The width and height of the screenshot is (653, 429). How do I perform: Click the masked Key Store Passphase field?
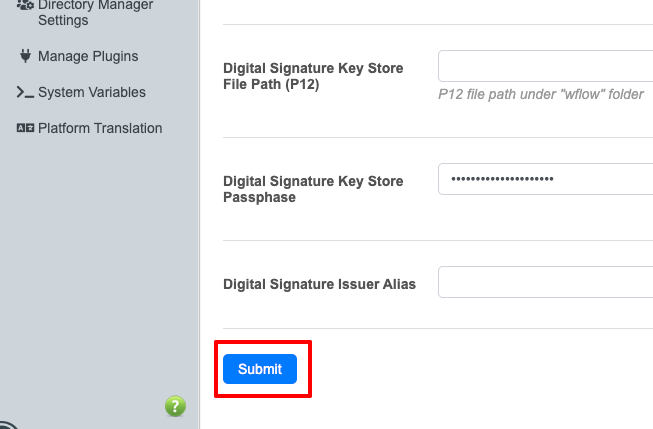pos(546,179)
